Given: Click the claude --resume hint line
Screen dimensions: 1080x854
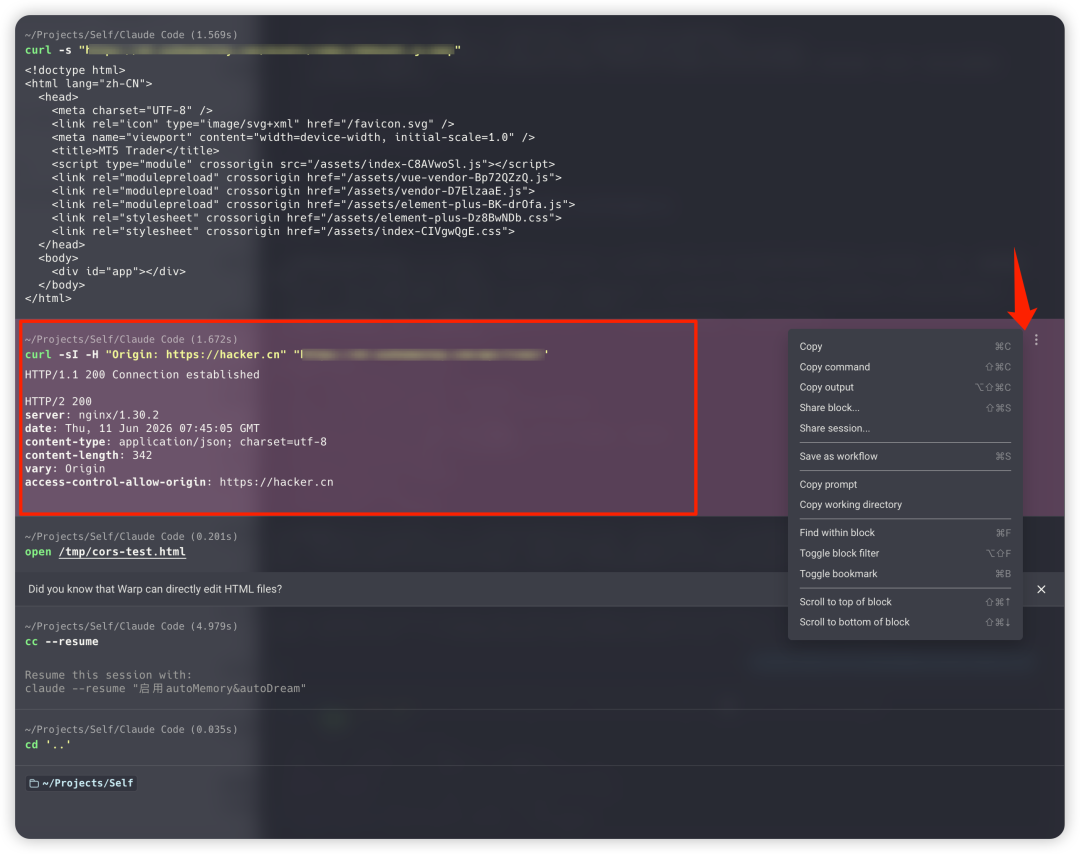Looking at the screenshot, I should point(165,689).
